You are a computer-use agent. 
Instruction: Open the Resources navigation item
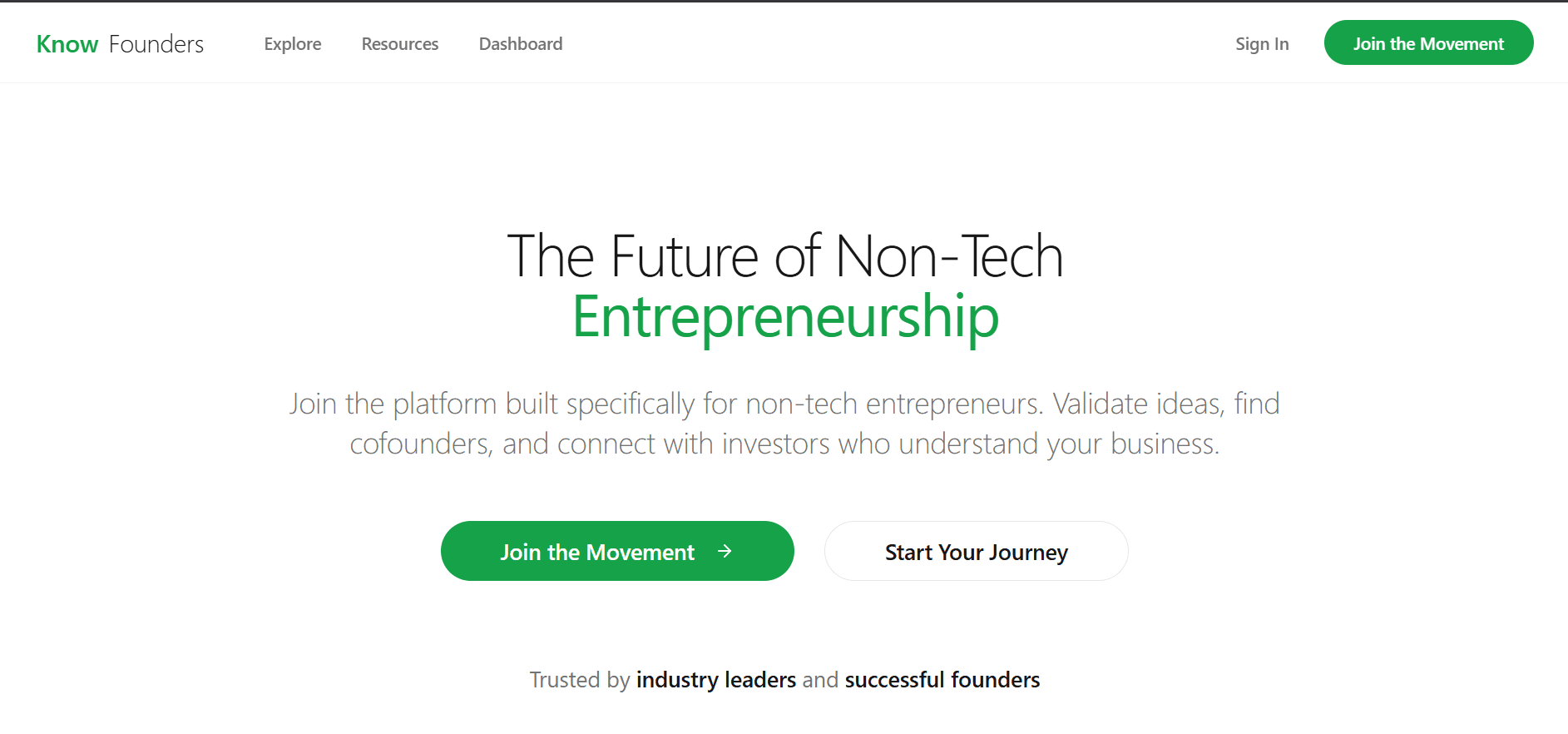(399, 43)
